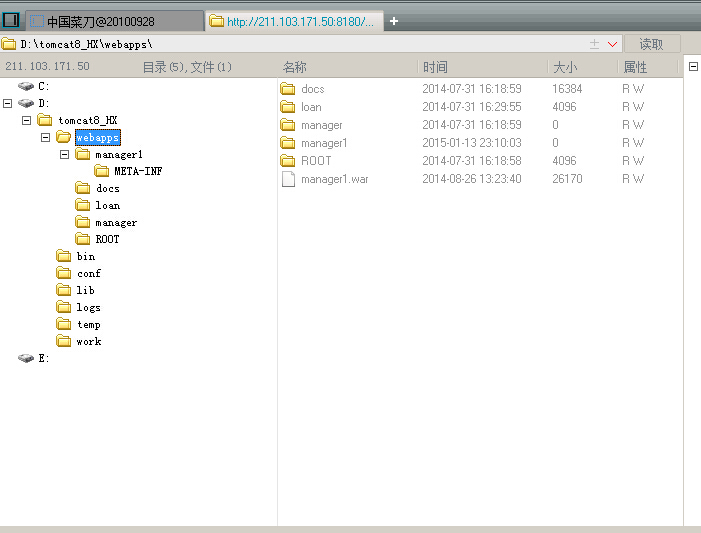Click size value 26170
The image size is (701, 533).
click(567, 179)
